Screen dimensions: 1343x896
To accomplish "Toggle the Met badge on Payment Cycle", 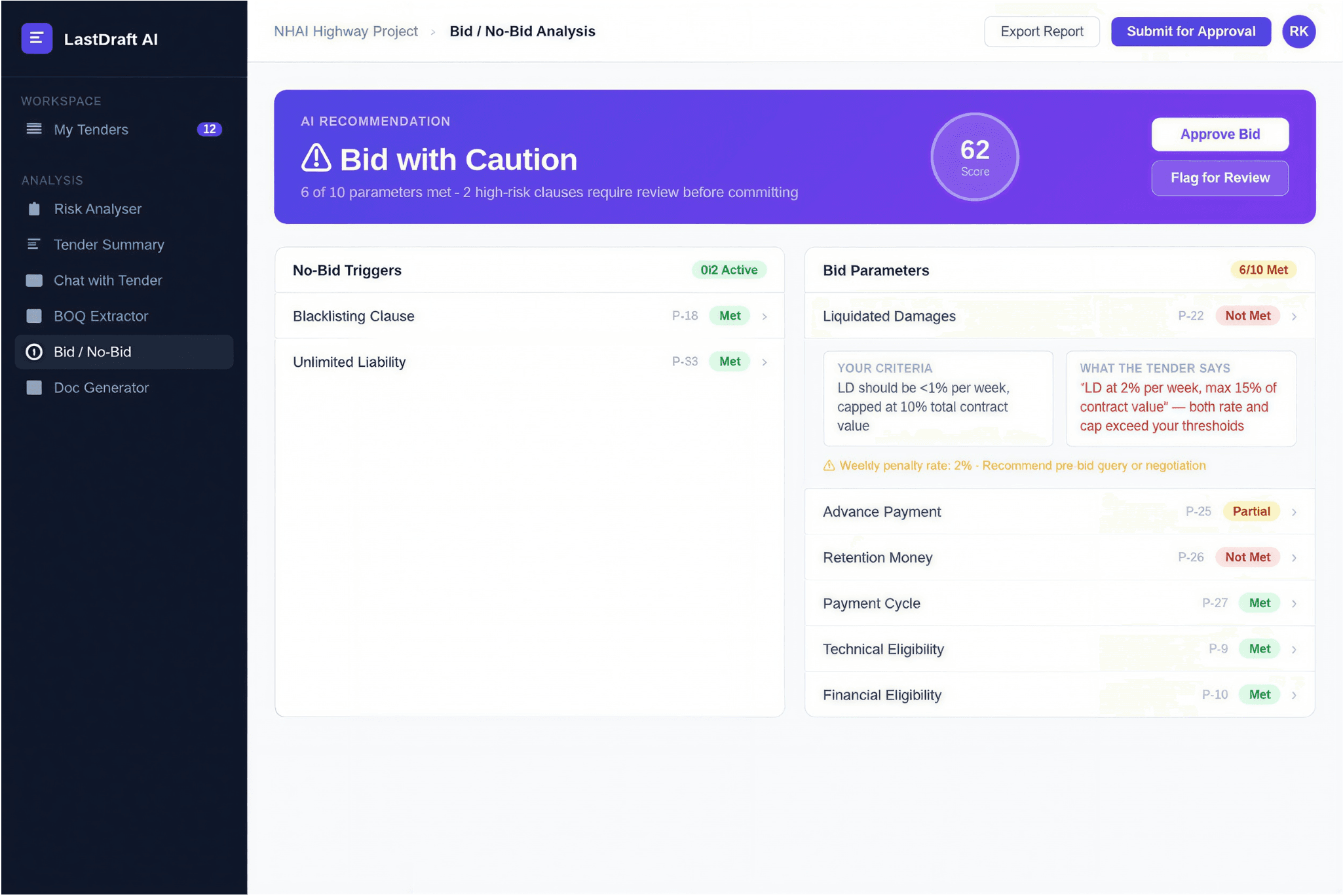I will [x=1259, y=603].
